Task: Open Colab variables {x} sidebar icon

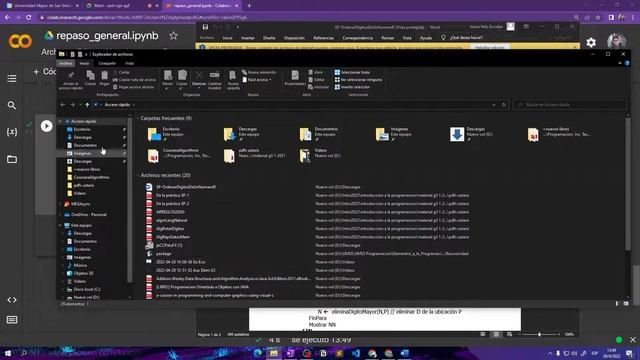Action: coord(12,132)
